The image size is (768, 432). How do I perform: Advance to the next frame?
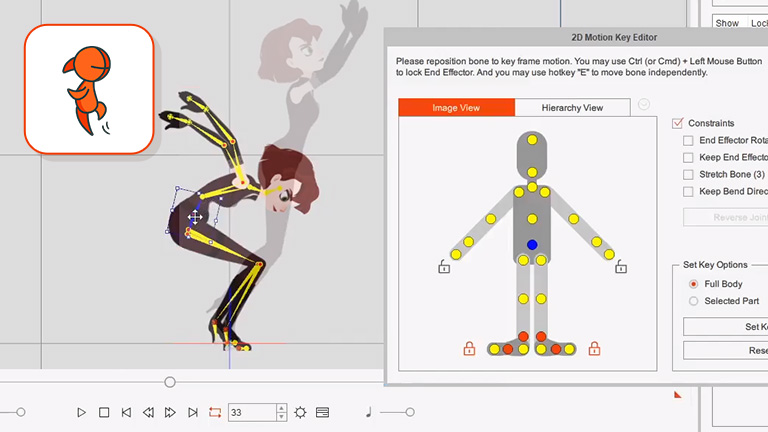(170, 412)
